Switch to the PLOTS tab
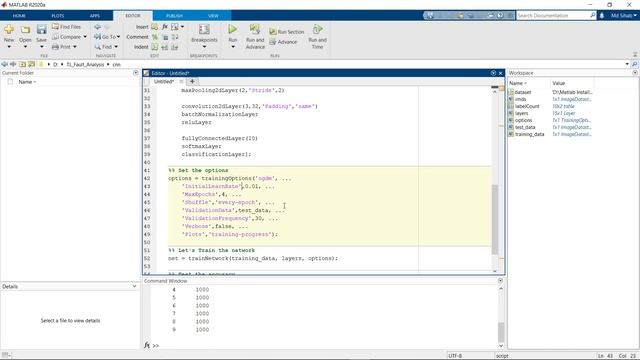 coord(58,16)
